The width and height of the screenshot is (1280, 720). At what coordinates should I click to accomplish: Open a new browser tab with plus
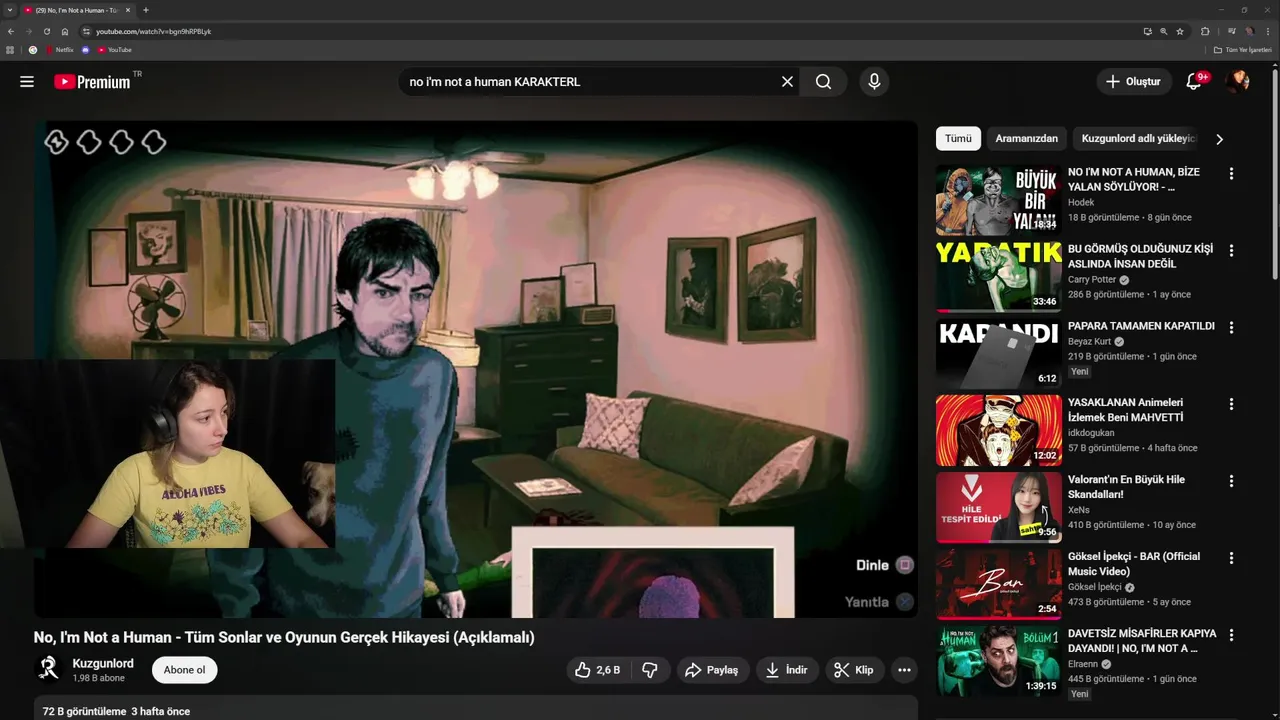[146, 10]
